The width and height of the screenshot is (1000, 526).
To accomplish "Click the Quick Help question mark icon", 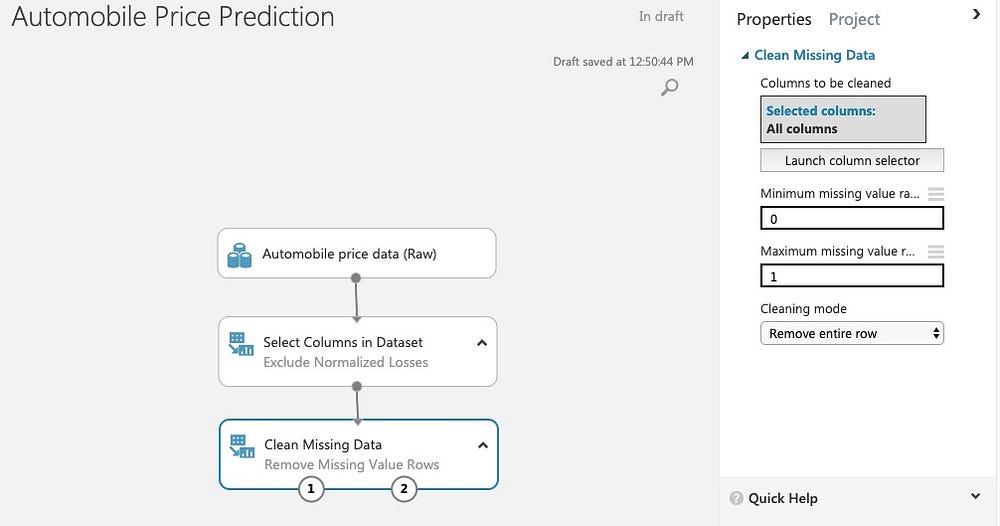I will pos(736,498).
